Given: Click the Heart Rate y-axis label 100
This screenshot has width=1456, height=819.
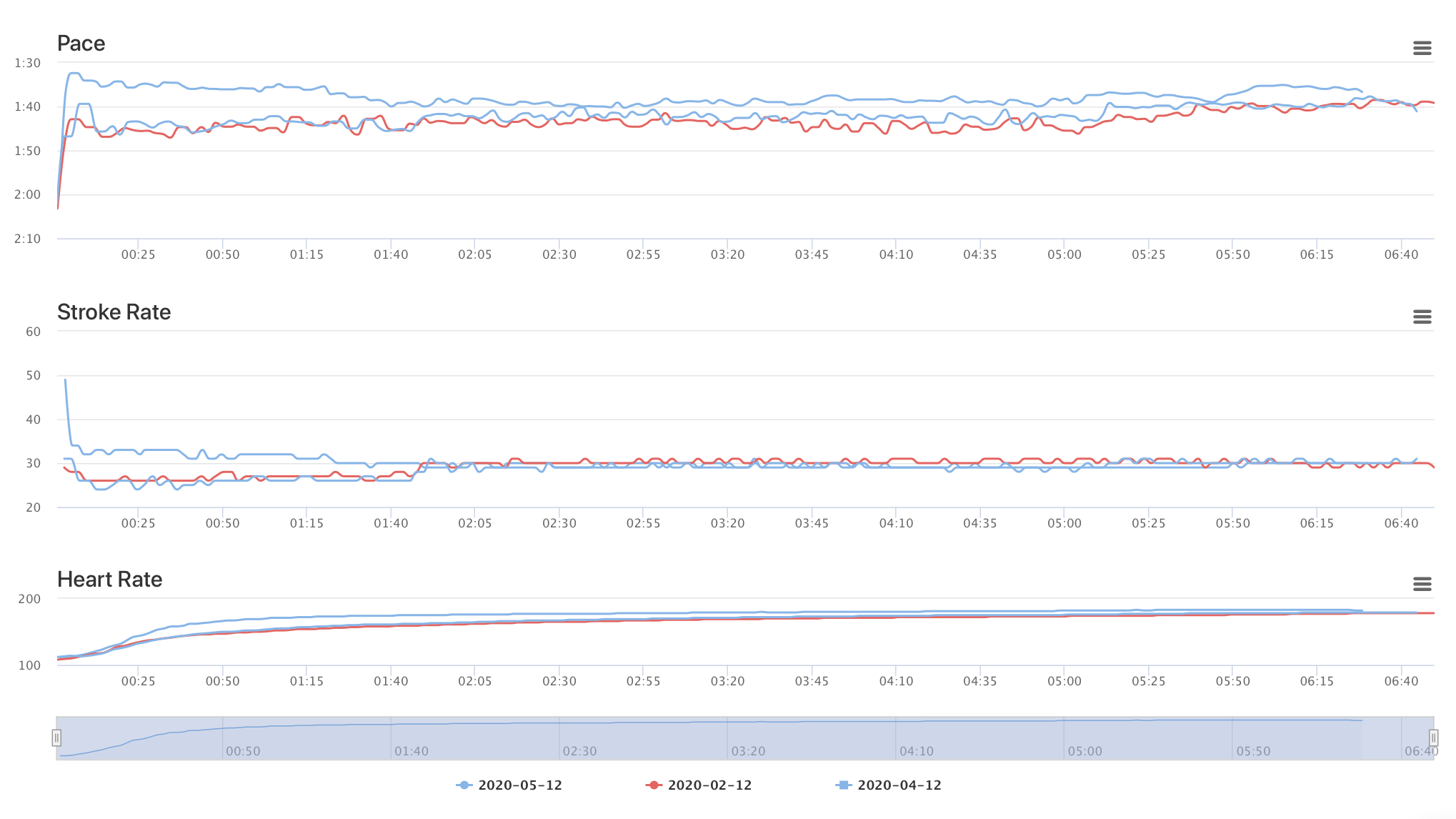Looking at the screenshot, I should coord(29,665).
